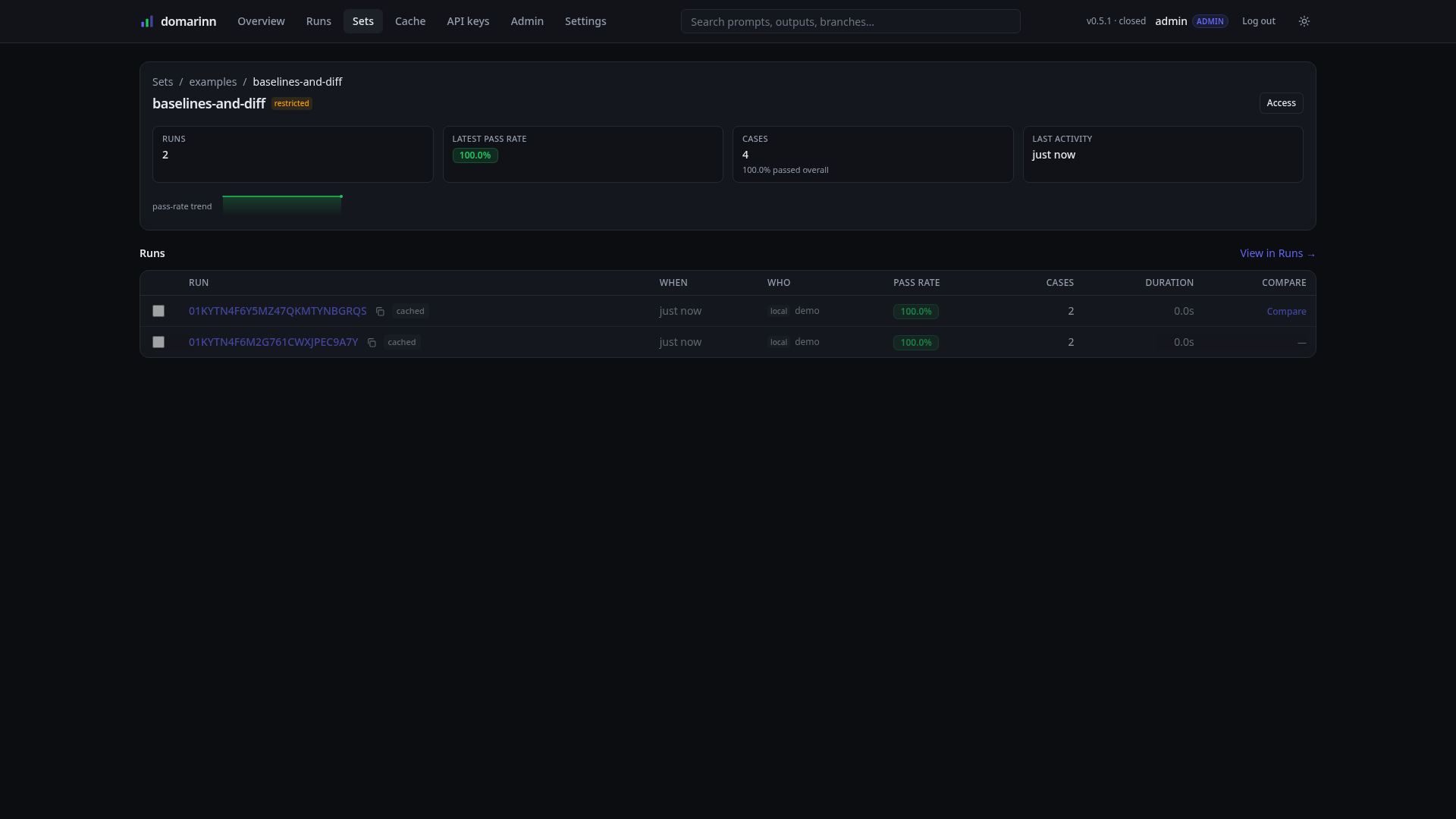Click the baselines-and-diff page heading
Viewport: 1456px width, 819px height.
click(x=209, y=103)
